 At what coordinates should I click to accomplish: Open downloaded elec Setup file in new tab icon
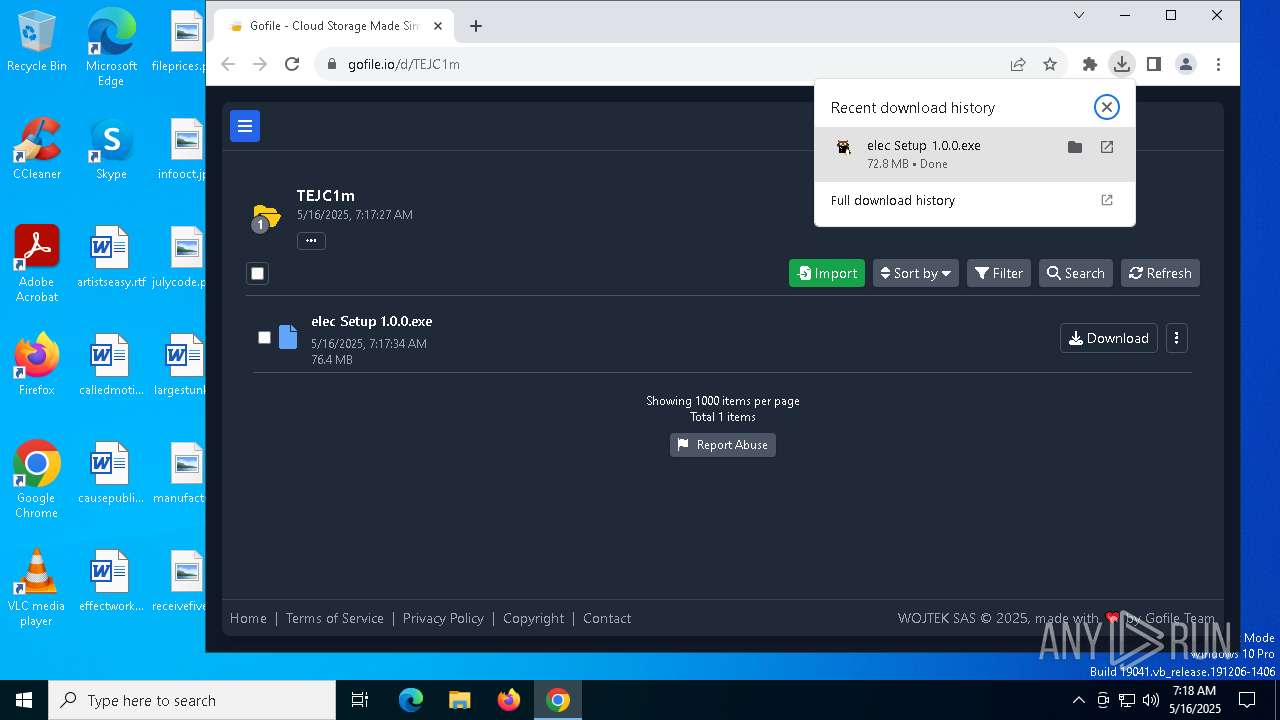pos(1107,147)
